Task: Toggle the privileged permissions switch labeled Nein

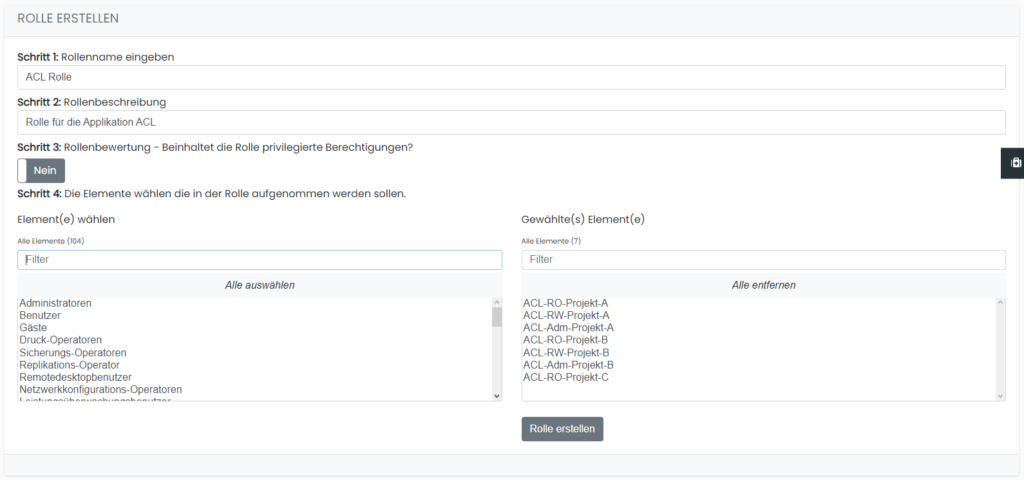Action: [41, 170]
